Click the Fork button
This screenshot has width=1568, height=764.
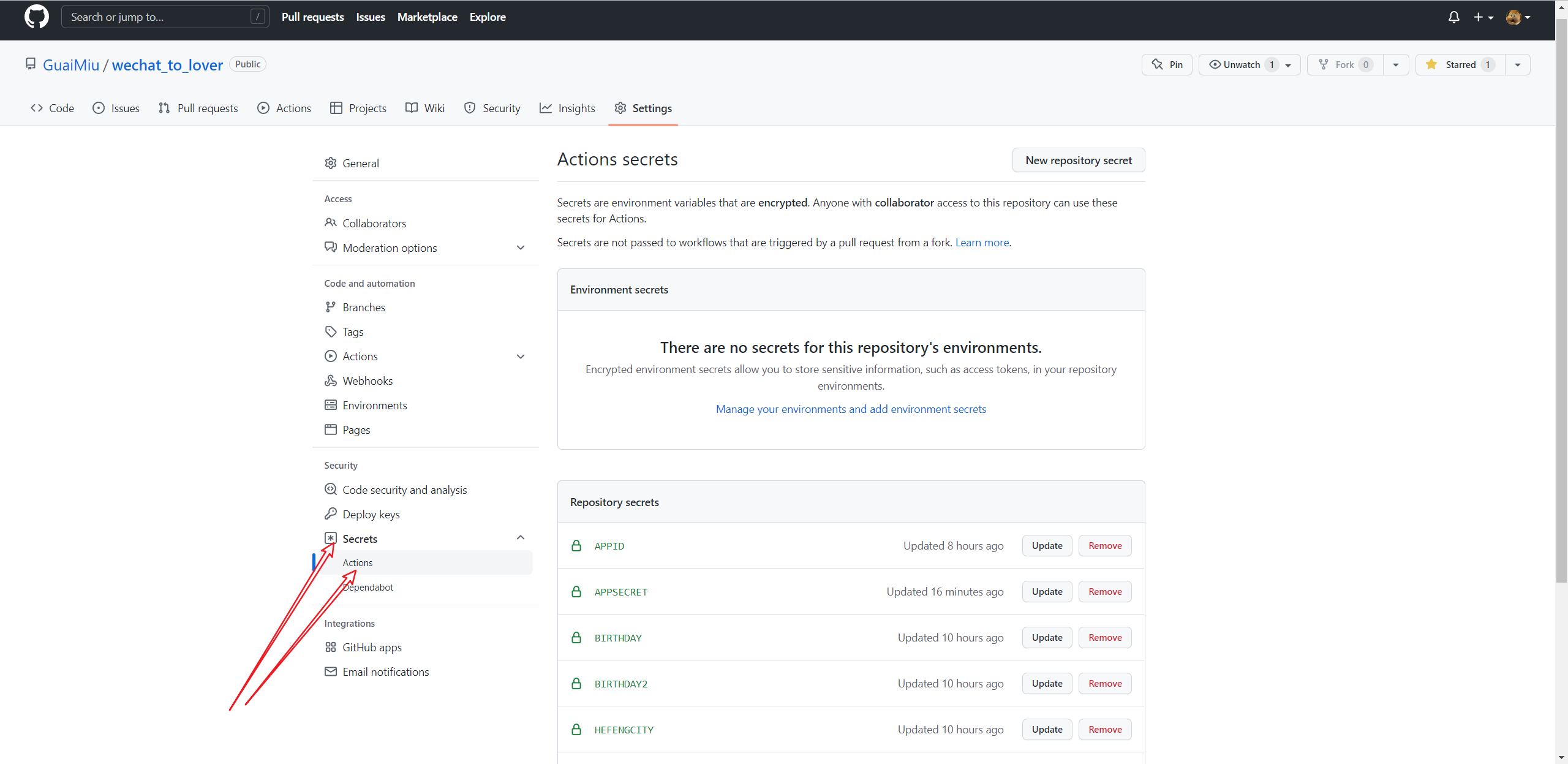point(1345,64)
